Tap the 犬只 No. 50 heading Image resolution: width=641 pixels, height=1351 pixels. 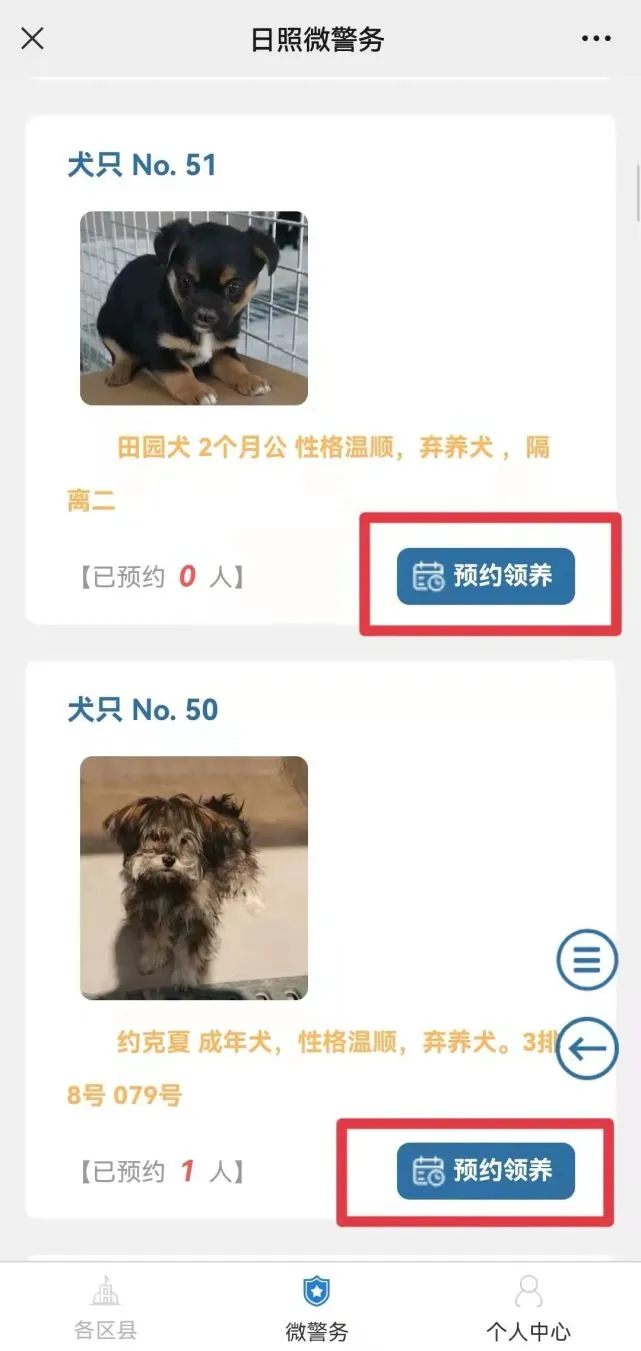[142, 710]
